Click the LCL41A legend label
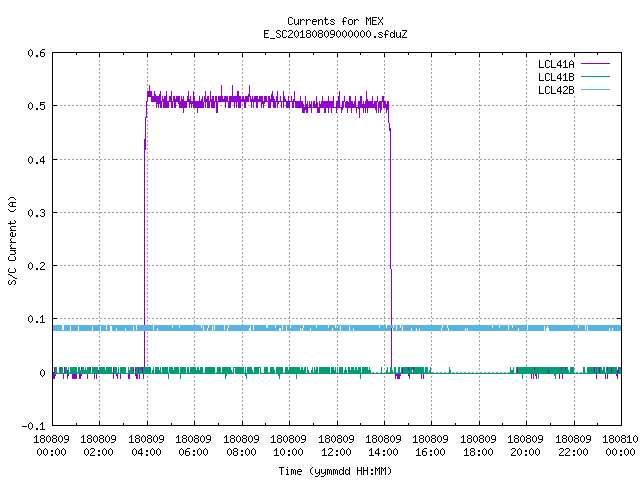Screen dimensions: 640x480 pos(556,64)
